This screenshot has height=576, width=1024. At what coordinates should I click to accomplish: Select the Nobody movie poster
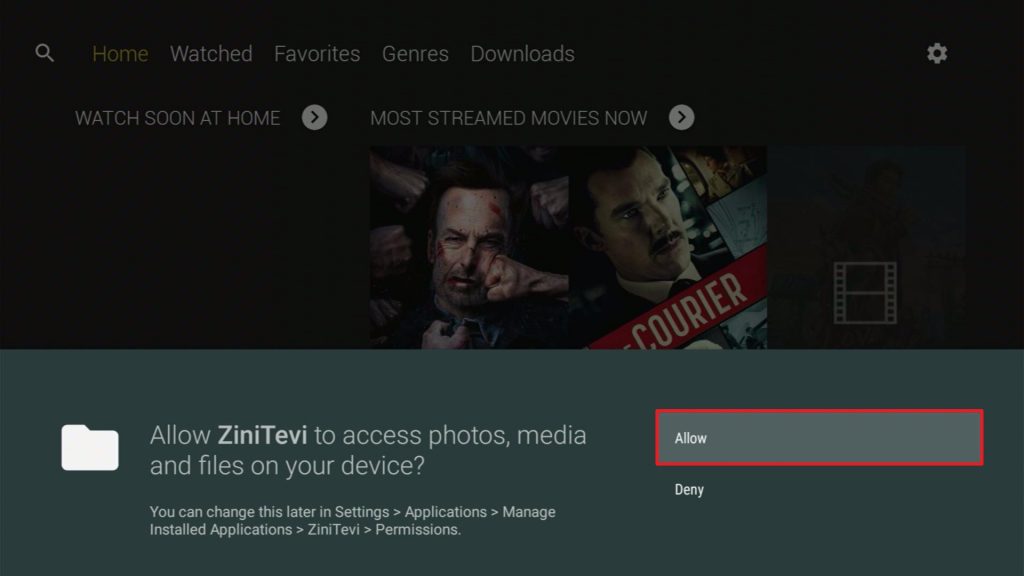click(x=469, y=247)
